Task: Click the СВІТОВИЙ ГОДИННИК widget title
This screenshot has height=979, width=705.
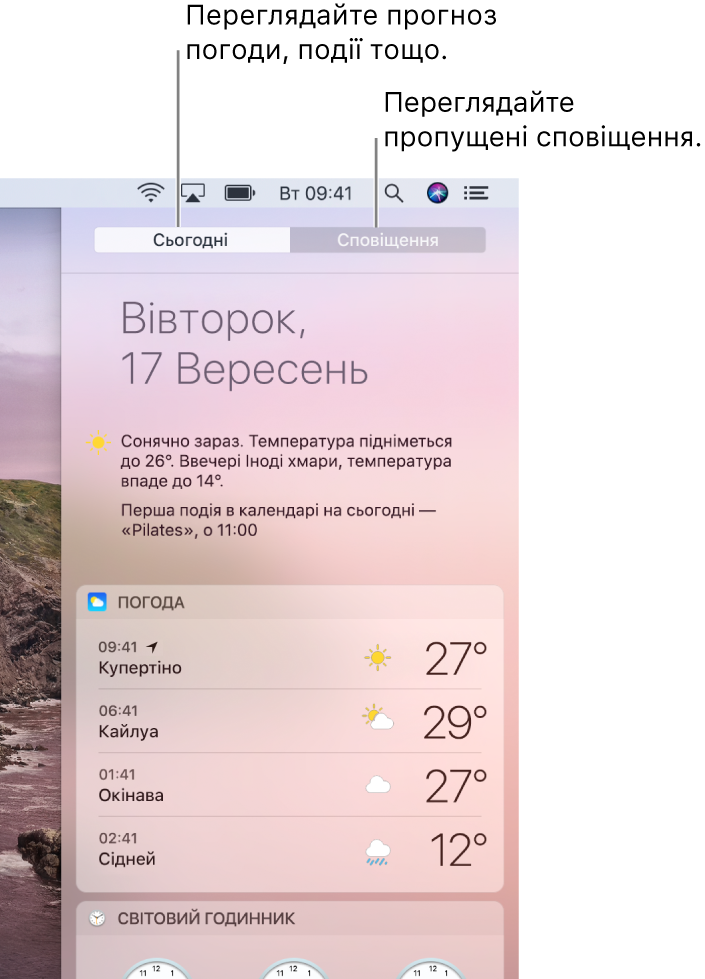Action: point(206,918)
